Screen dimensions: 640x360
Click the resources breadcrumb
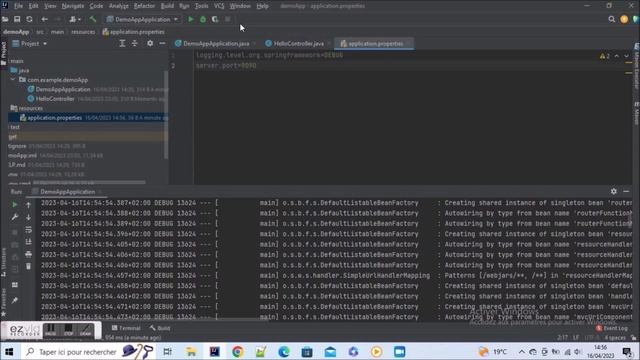[x=83, y=32]
